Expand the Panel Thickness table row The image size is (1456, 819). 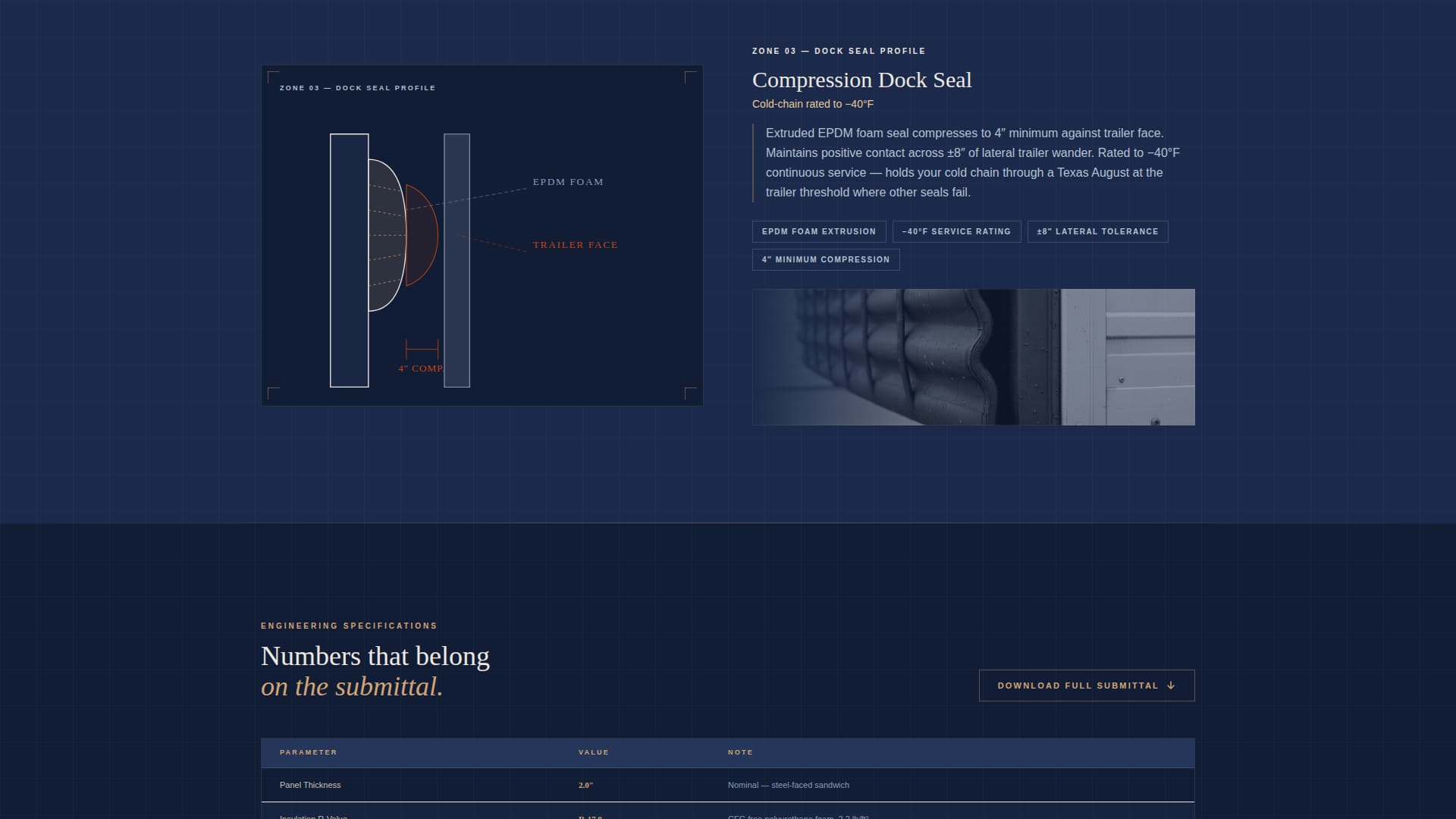[309, 785]
